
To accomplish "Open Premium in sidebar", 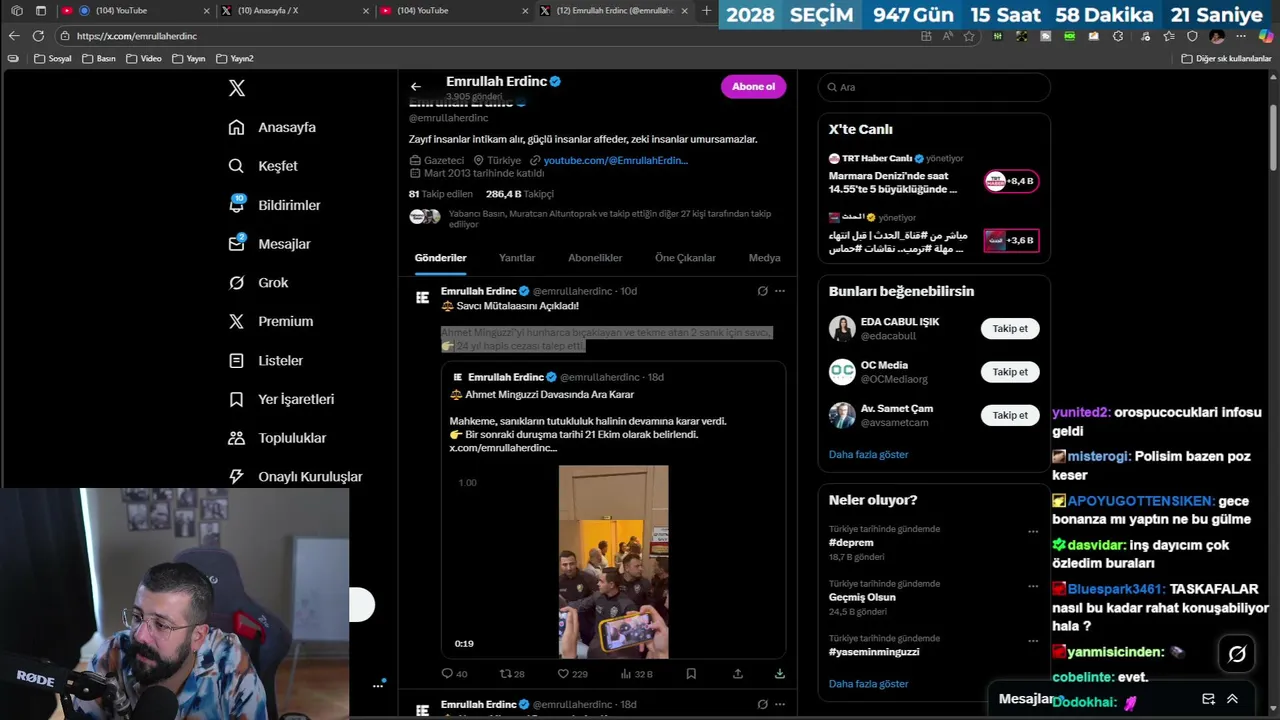I will tap(270, 321).
